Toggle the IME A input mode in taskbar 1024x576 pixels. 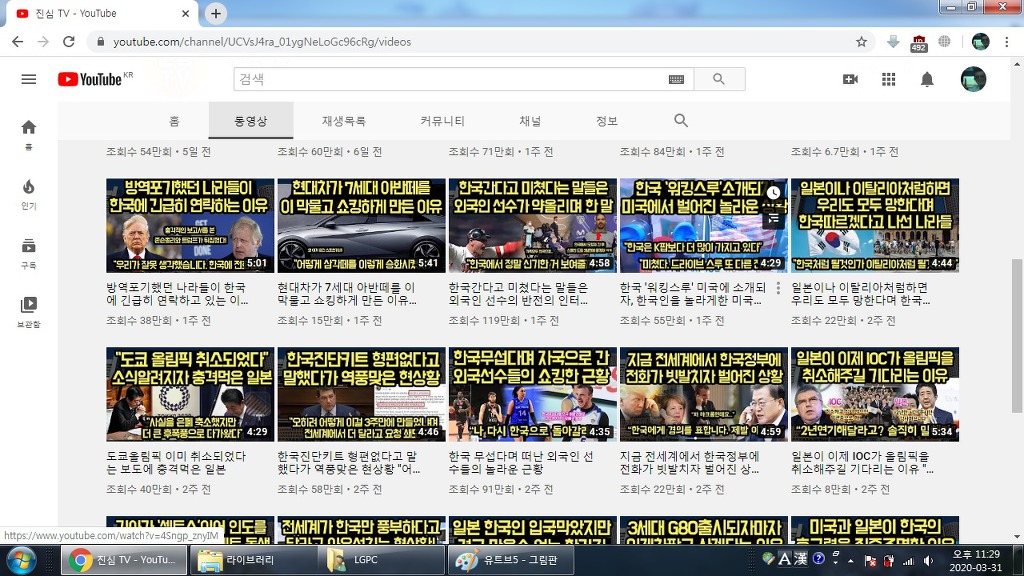(785, 560)
